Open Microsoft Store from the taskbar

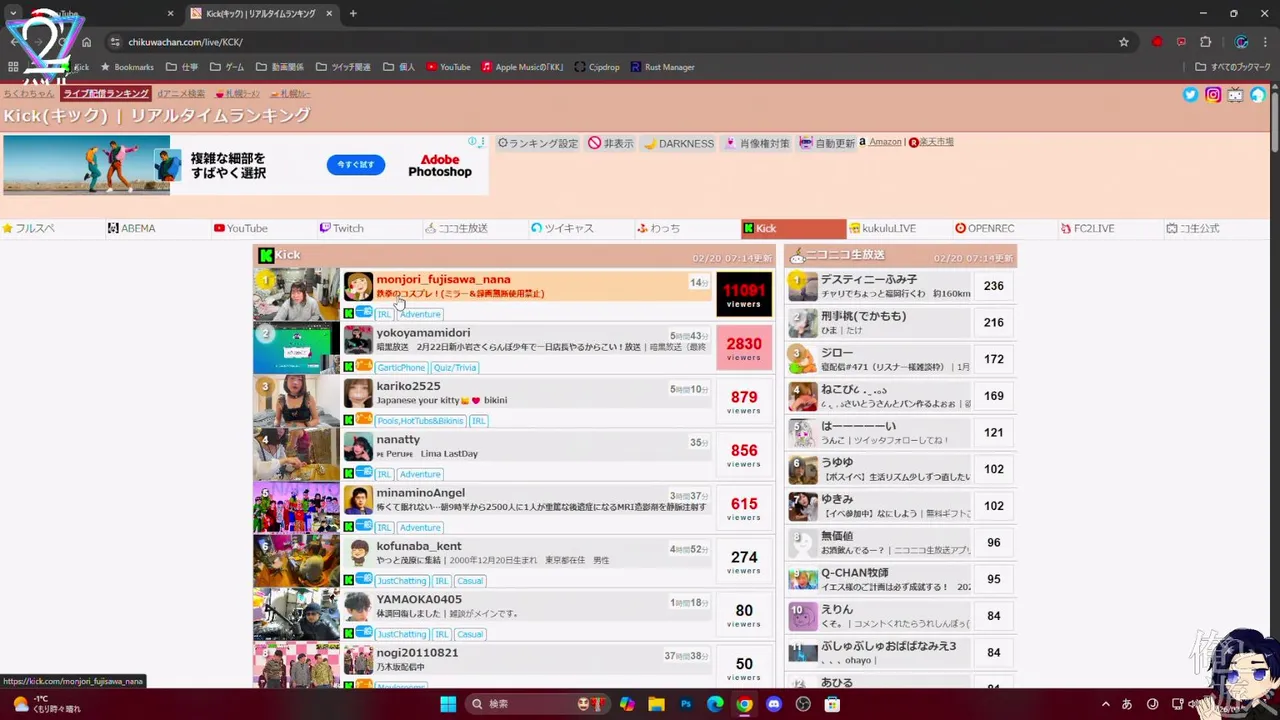pos(832,704)
